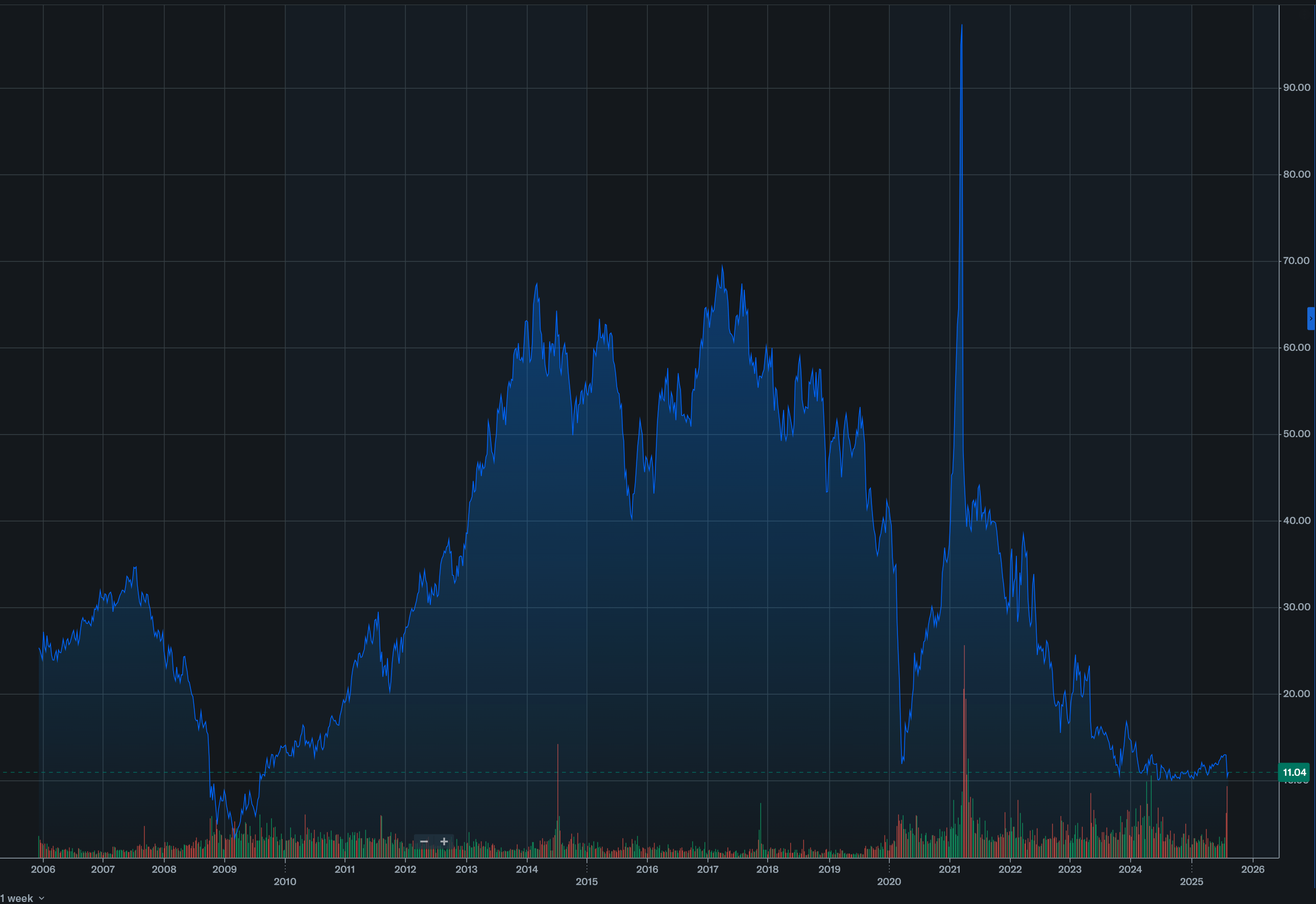Click the 70.00 price axis label
Screen dimensions: 1316x904
[x=1296, y=260]
